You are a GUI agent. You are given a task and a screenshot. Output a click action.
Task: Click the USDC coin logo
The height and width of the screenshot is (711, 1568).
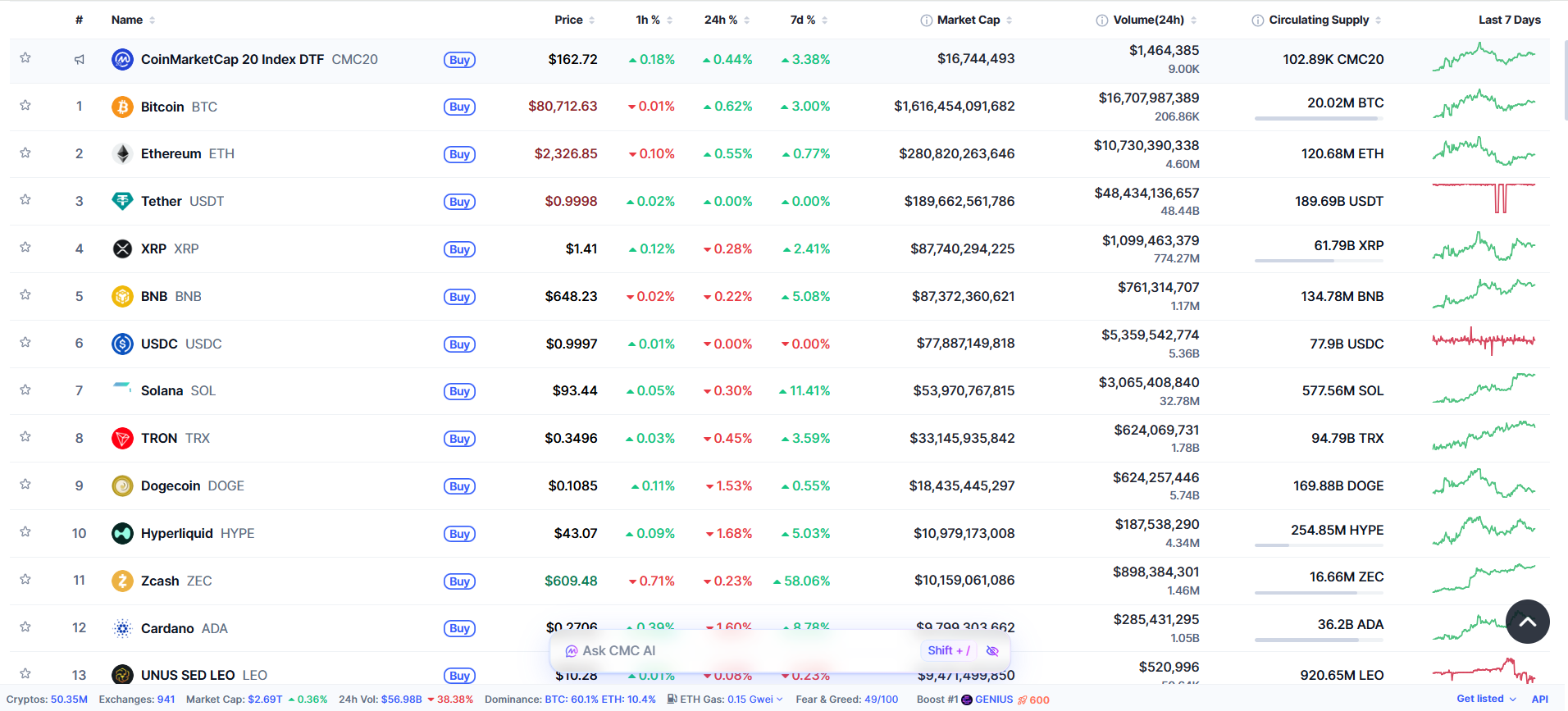pyautogui.click(x=122, y=344)
